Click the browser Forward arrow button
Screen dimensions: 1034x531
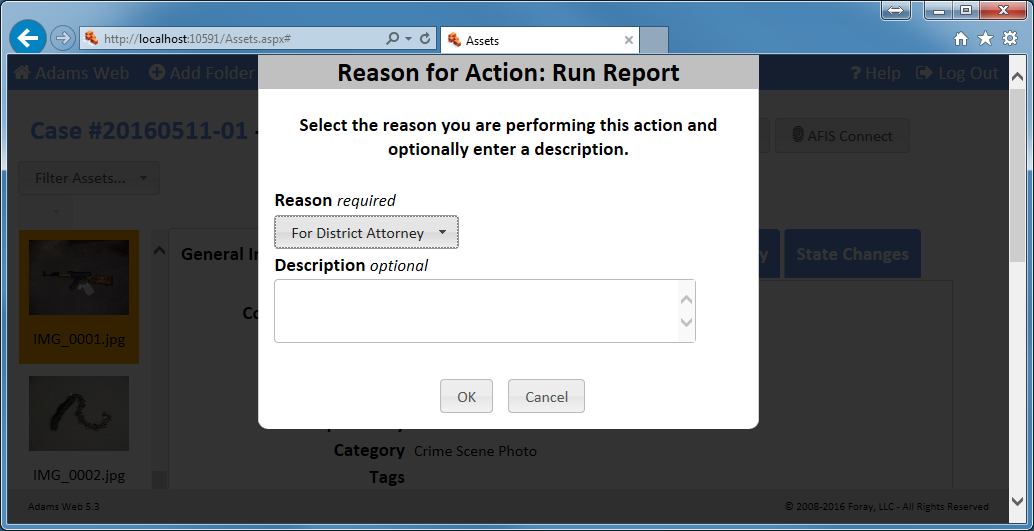pos(62,39)
